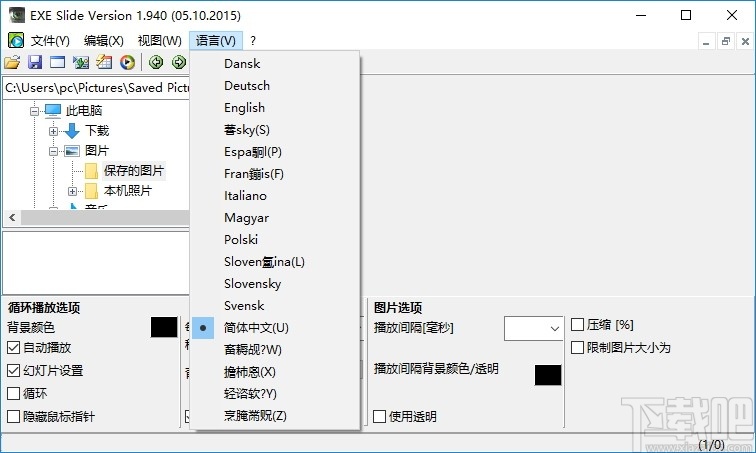Screen dimensions: 756x453
Task: Click the EXE Slide title bar icon
Action: (16, 15)
